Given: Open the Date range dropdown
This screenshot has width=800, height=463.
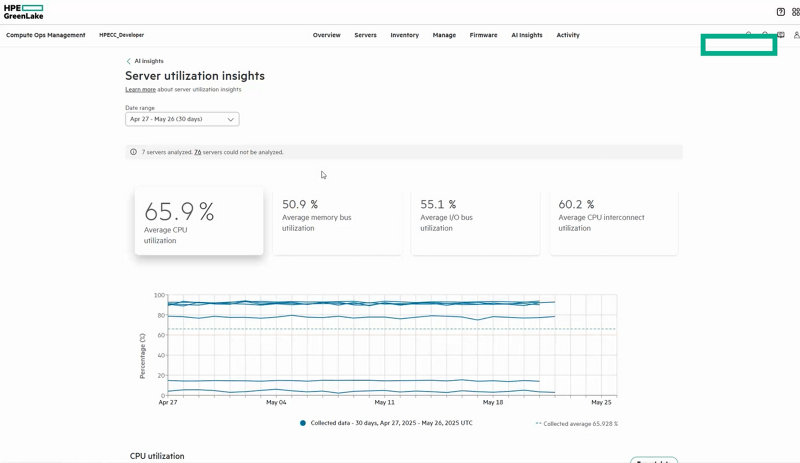Looking at the screenshot, I should [x=182, y=119].
